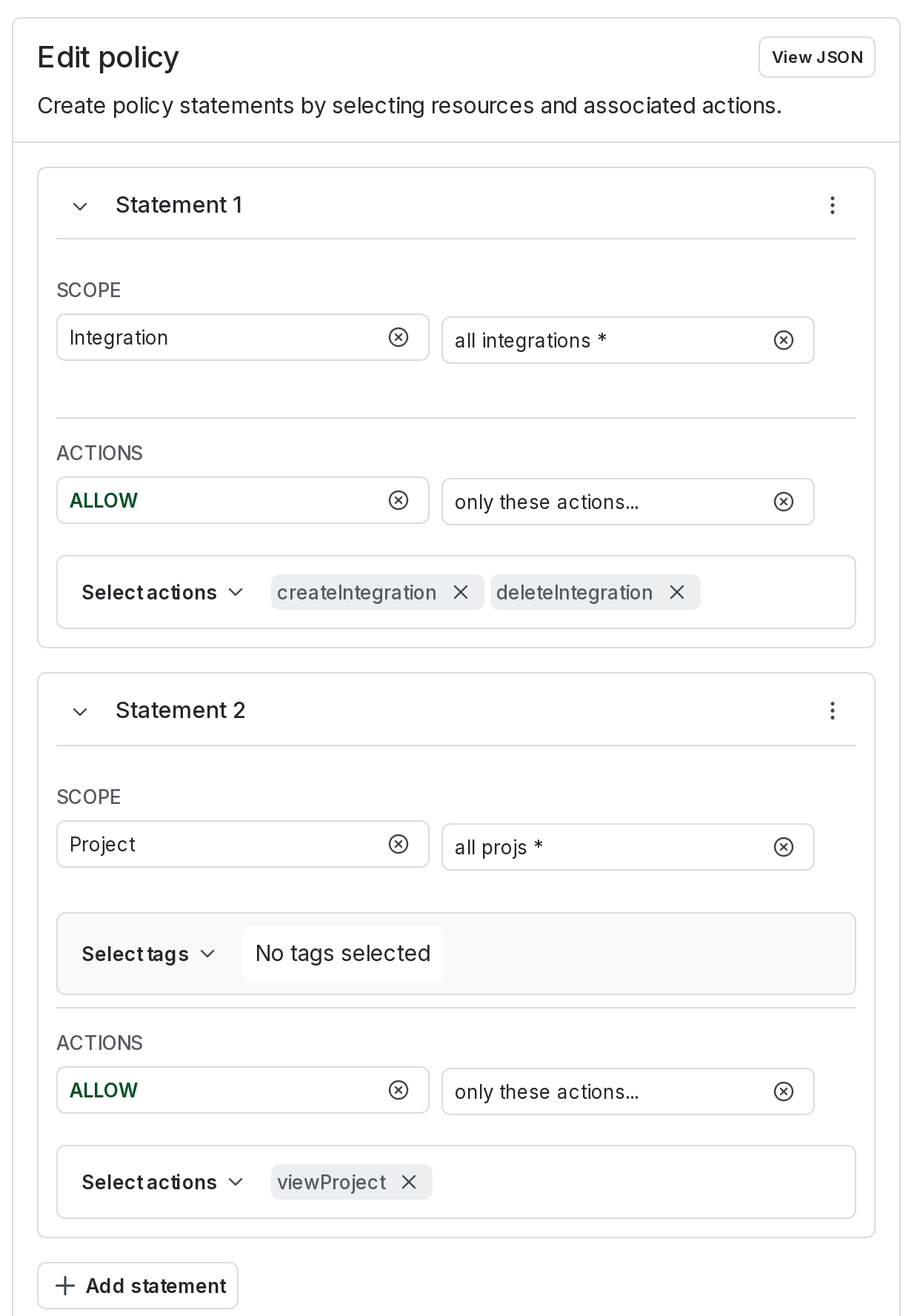
Task: Clear 'only these actions' in Statement 2
Action: click(x=783, y=1091)
